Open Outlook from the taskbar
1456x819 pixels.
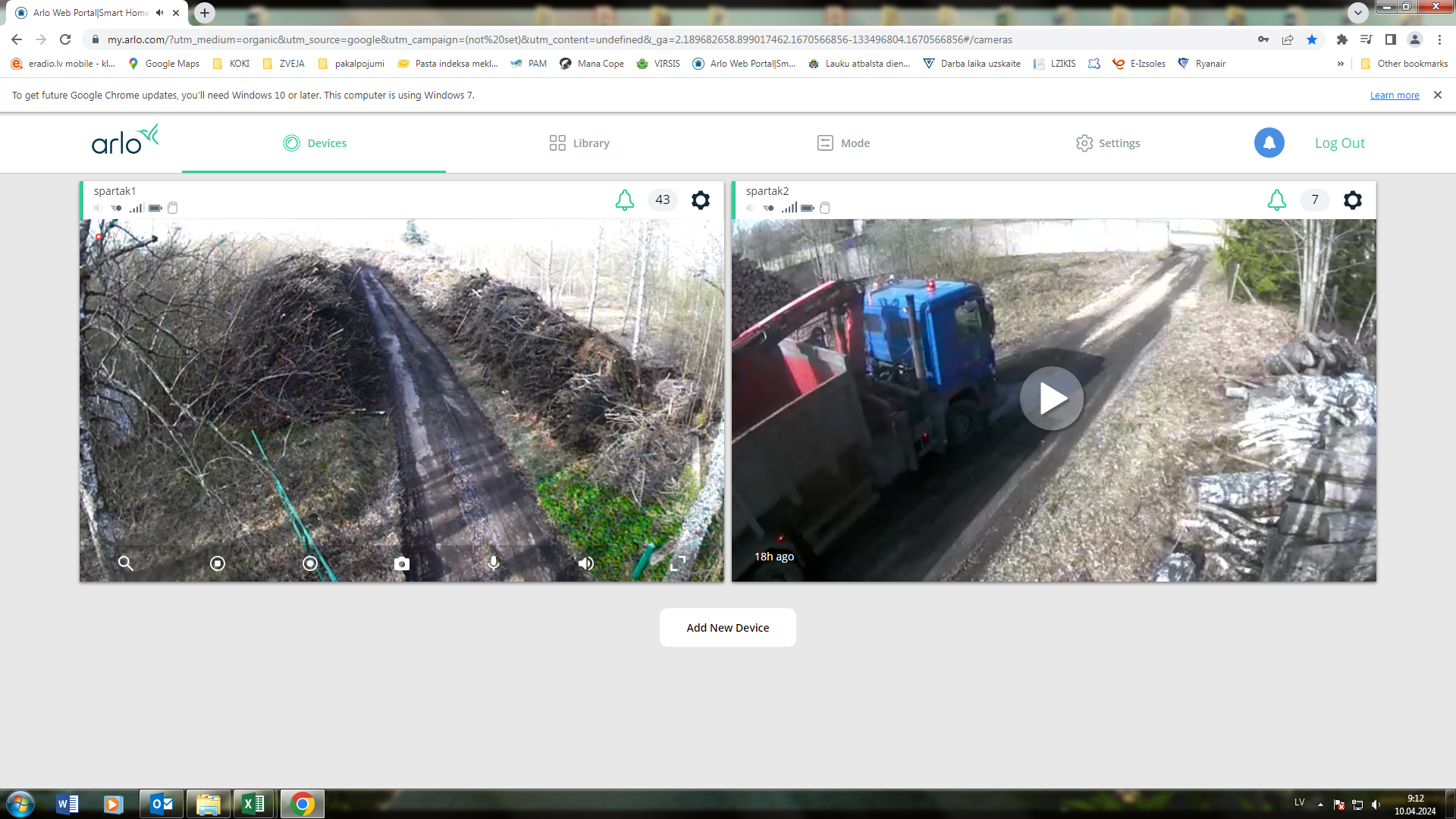click(162, 804)
